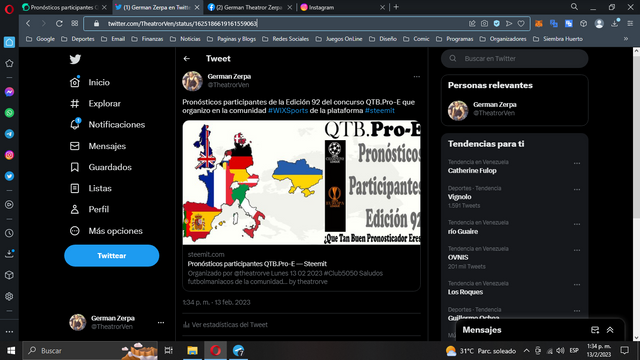Image resolution: width=640 pixels, height=360 pixels.
Task: Open ad blocker shield icon
Action: [x=496, y=24]
